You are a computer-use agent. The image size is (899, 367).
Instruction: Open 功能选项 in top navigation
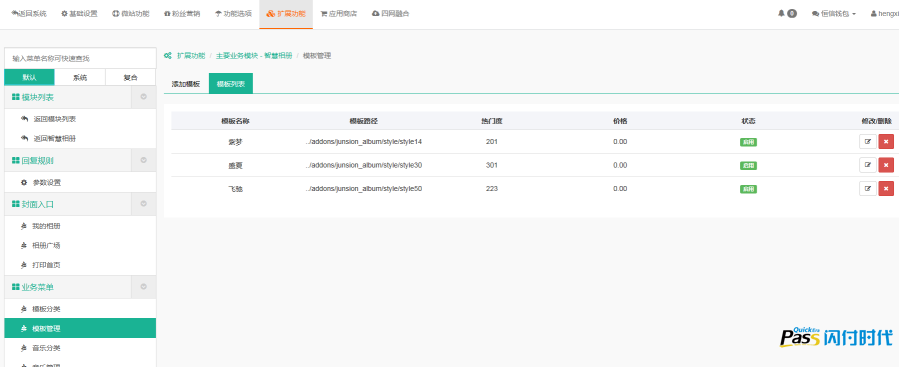click(233, 13)
